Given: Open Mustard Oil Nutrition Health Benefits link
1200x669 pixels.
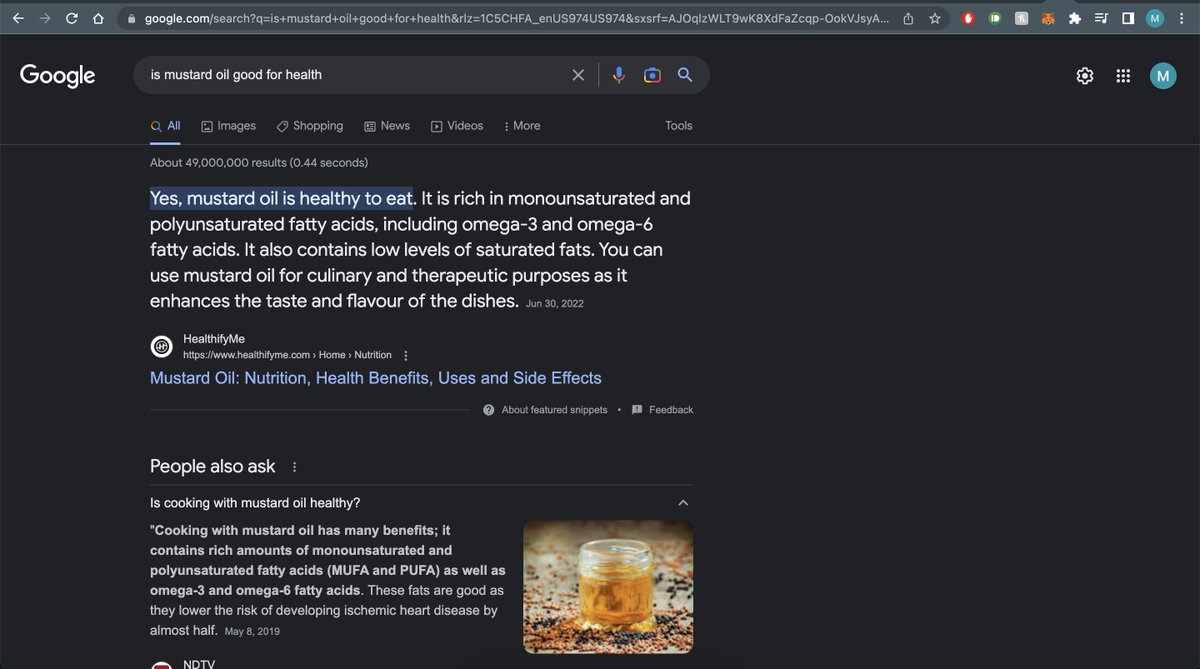Looking at the screenshot, I should 376,378.
